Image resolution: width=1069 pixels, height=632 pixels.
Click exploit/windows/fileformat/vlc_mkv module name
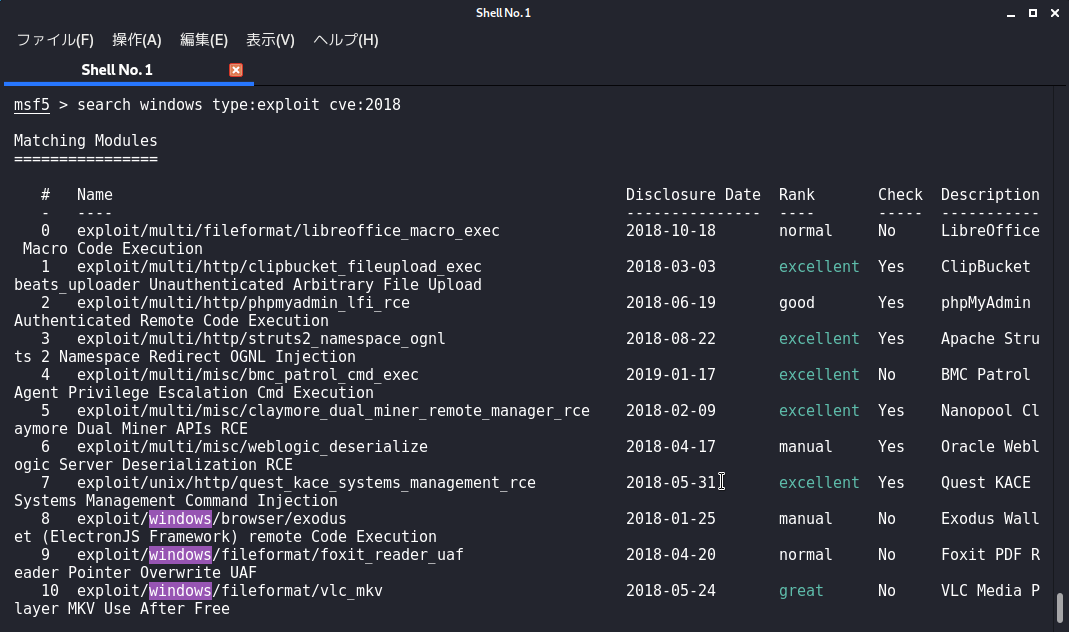pyautogui.click(x=230, y=591)
